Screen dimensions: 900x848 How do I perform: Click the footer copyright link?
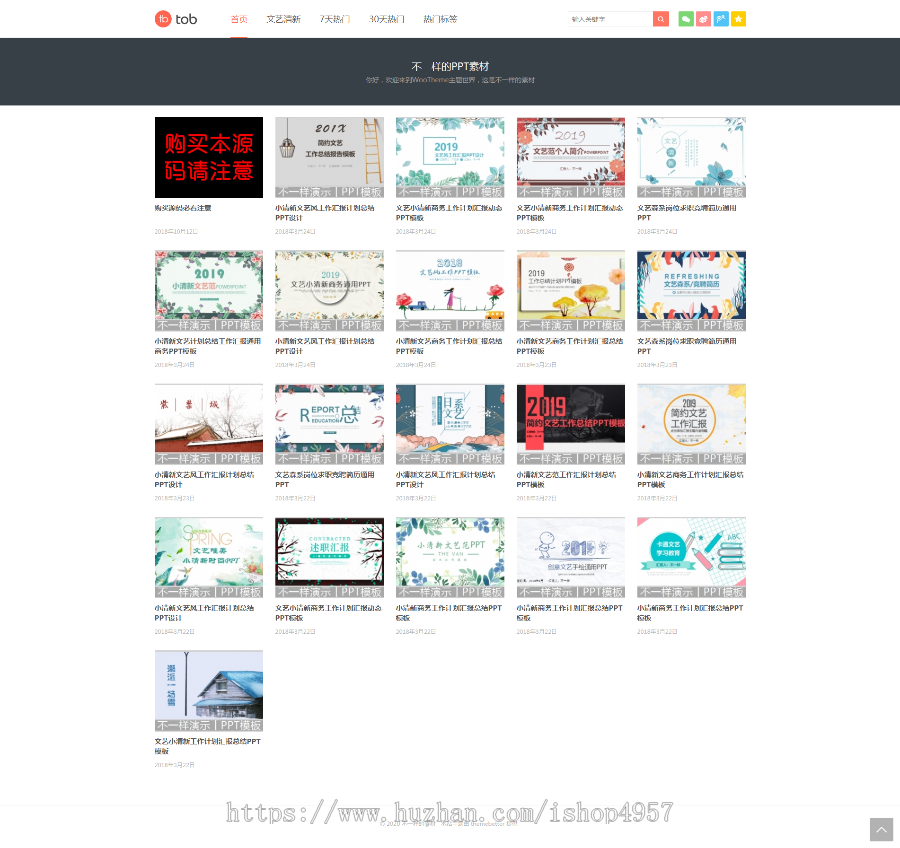pos(450,824)
